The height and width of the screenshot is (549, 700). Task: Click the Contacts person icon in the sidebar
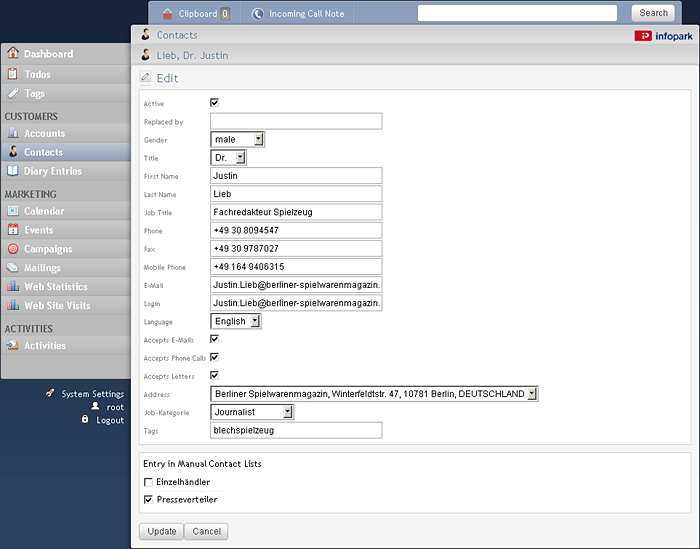[13, 152]
